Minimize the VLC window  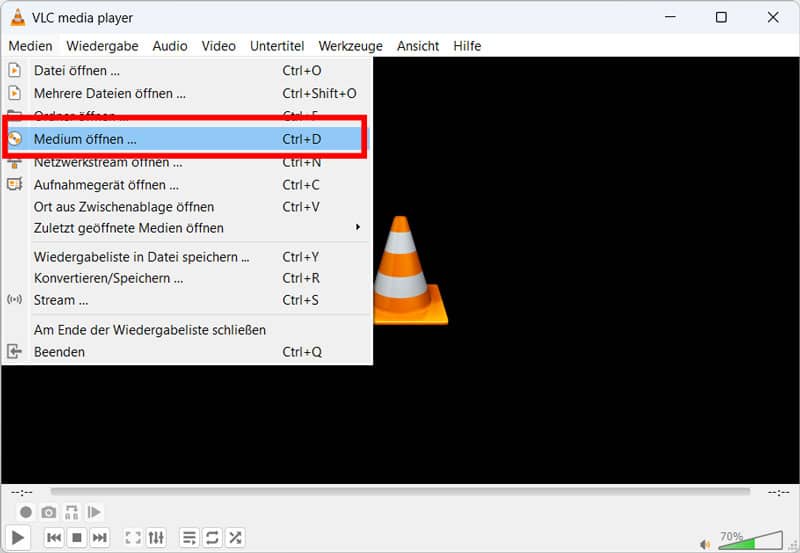coord(670,17)
